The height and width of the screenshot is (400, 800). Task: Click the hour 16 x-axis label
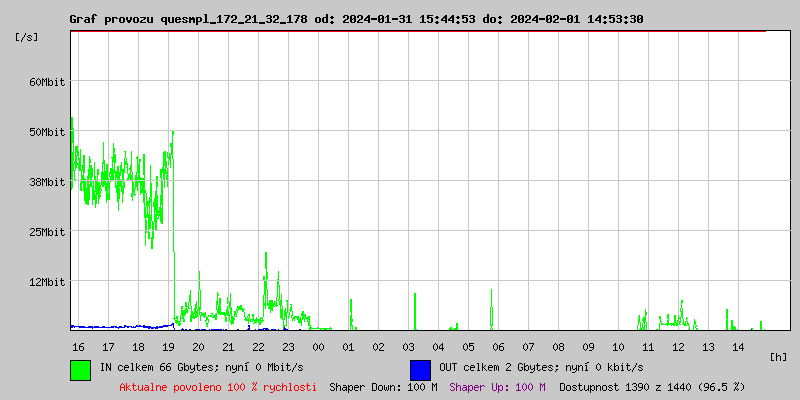(x=78, y=346)
